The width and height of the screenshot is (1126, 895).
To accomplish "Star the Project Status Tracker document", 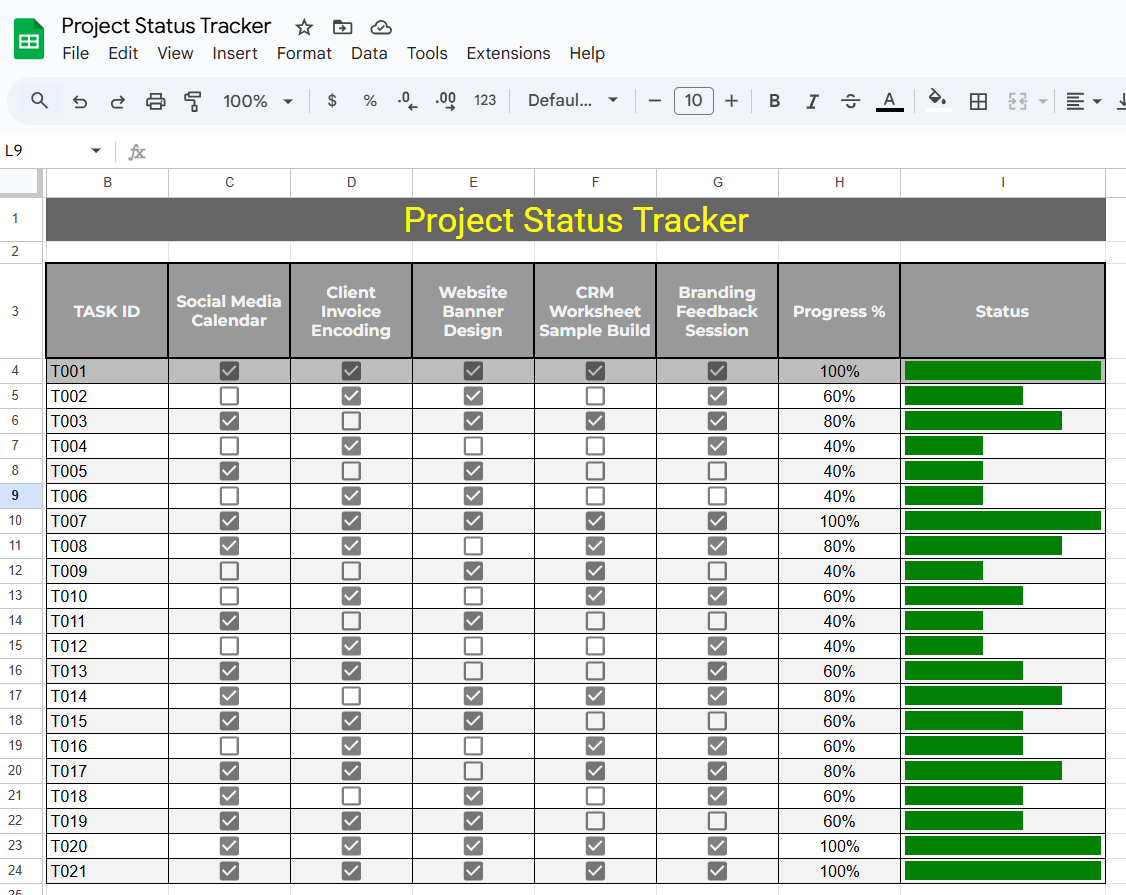I will tap(304, 27).
